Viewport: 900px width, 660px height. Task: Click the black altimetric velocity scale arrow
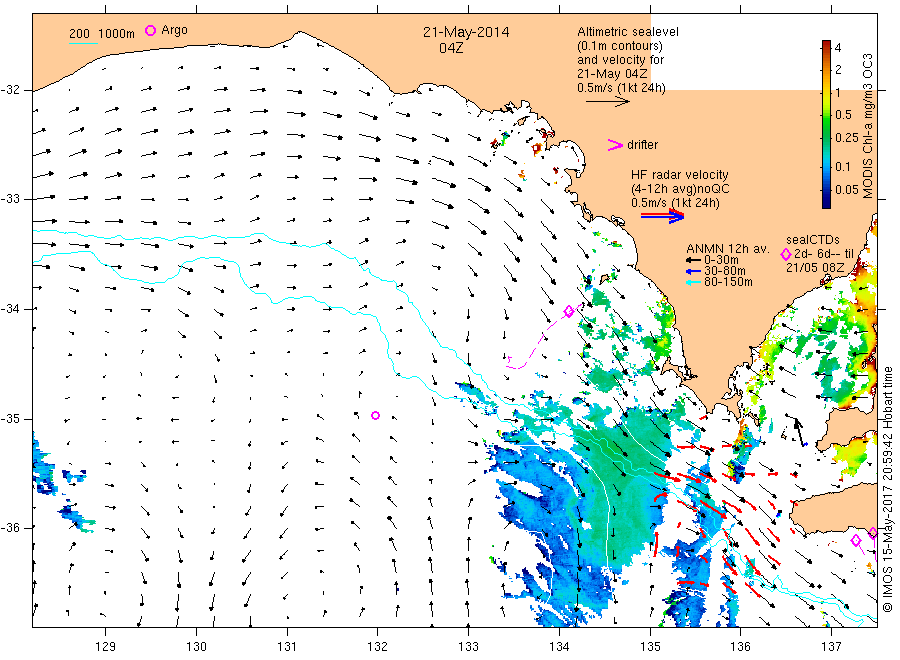(x=608, y=102)
